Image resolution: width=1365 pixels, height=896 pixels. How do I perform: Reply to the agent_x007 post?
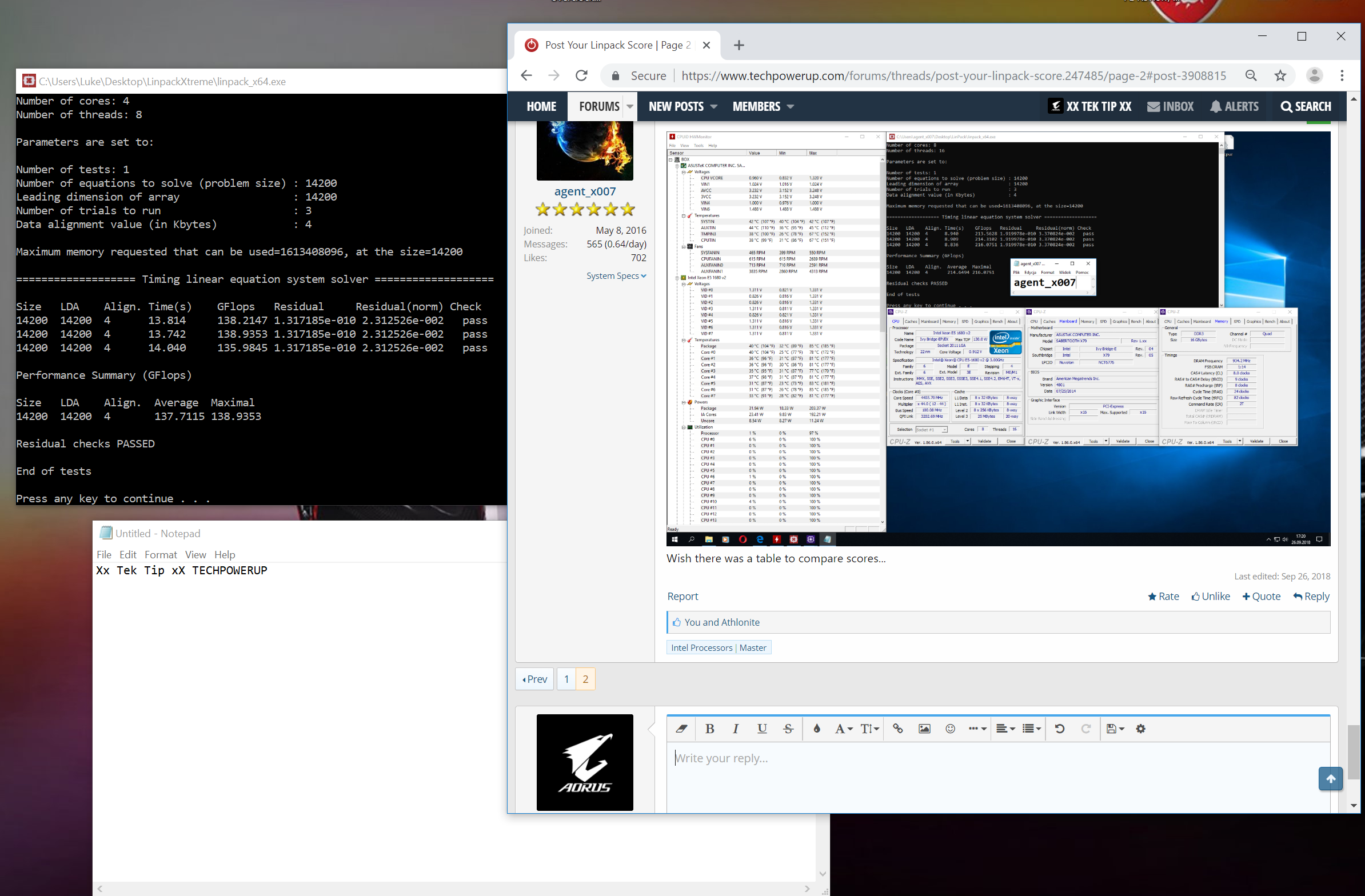coord(1312,596)
